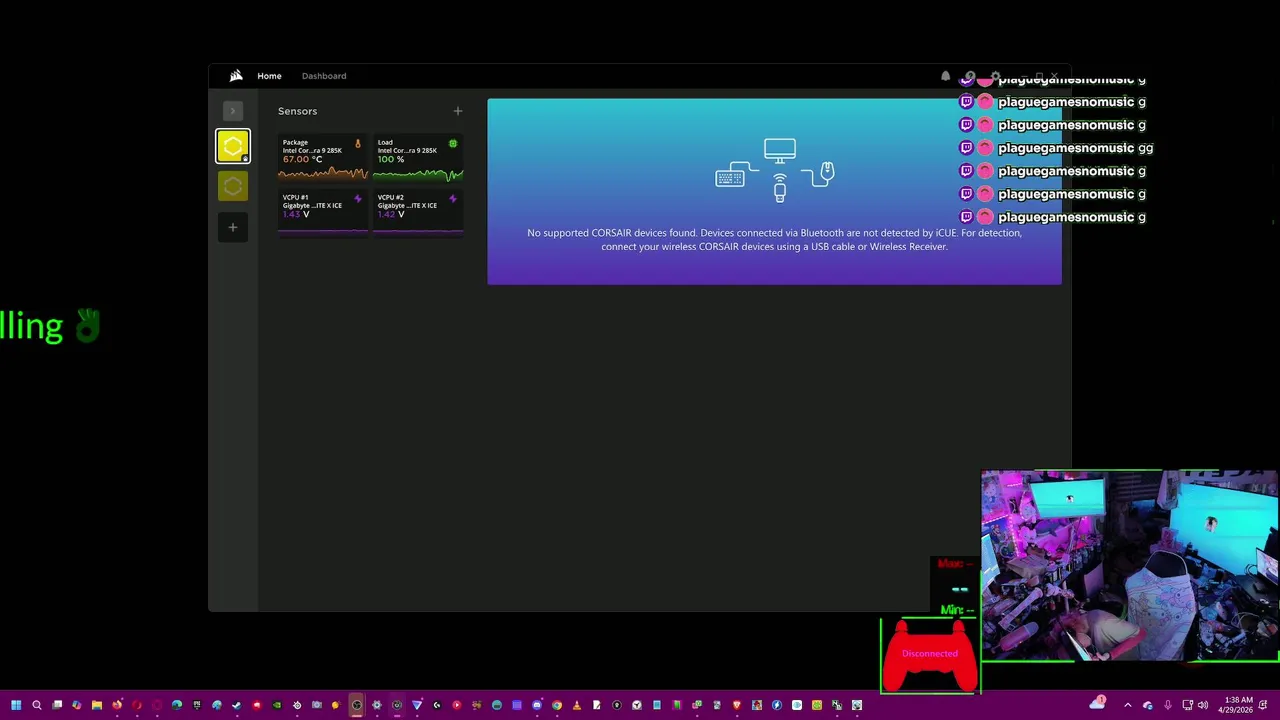Screen dimensions: 1280x720
Task: Open Steam from the taskbar
Action: [x=237, y=705]
